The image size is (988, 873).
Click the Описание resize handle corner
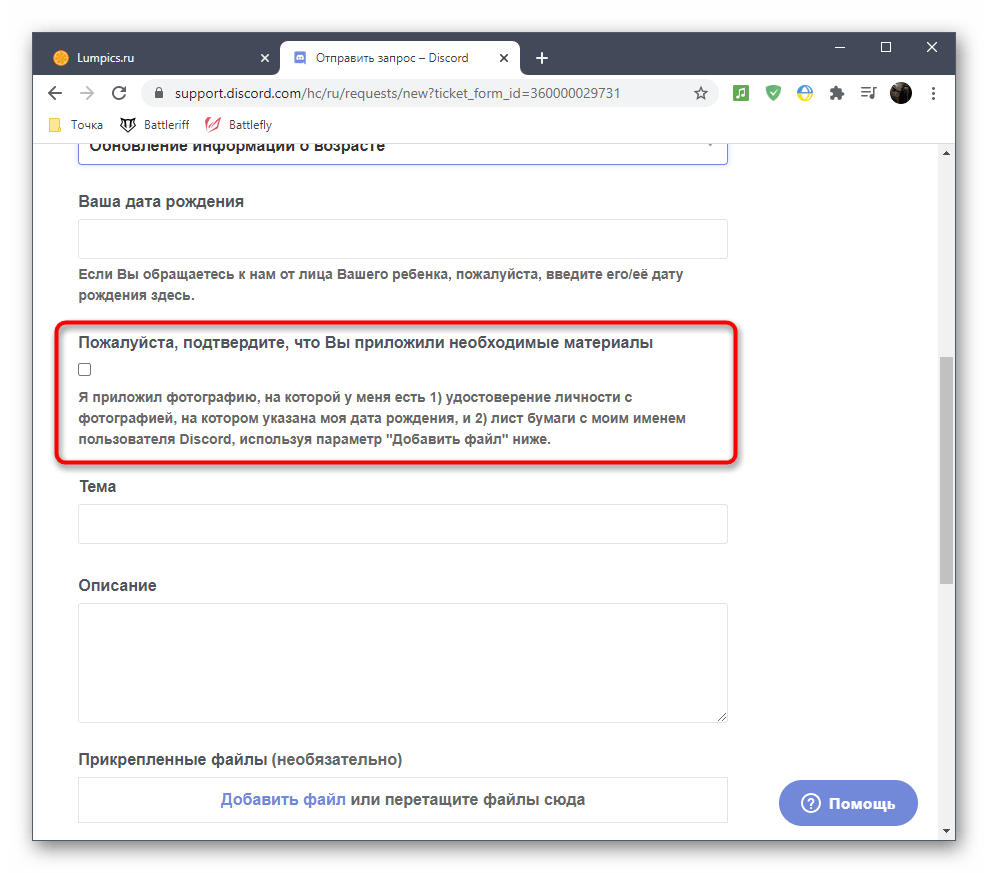click(721, 717)
